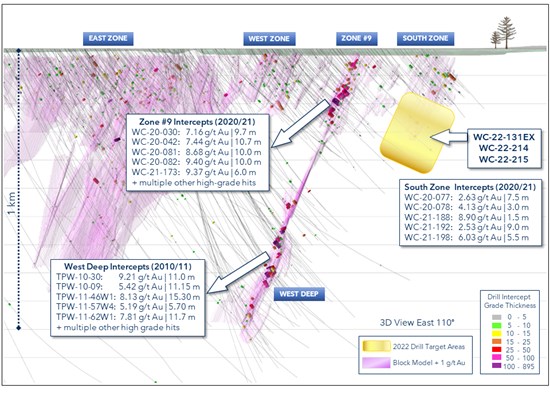Click the red 25 - 50 legend swatch
Viewport: 550px width, 412px height.
point(496,350)
